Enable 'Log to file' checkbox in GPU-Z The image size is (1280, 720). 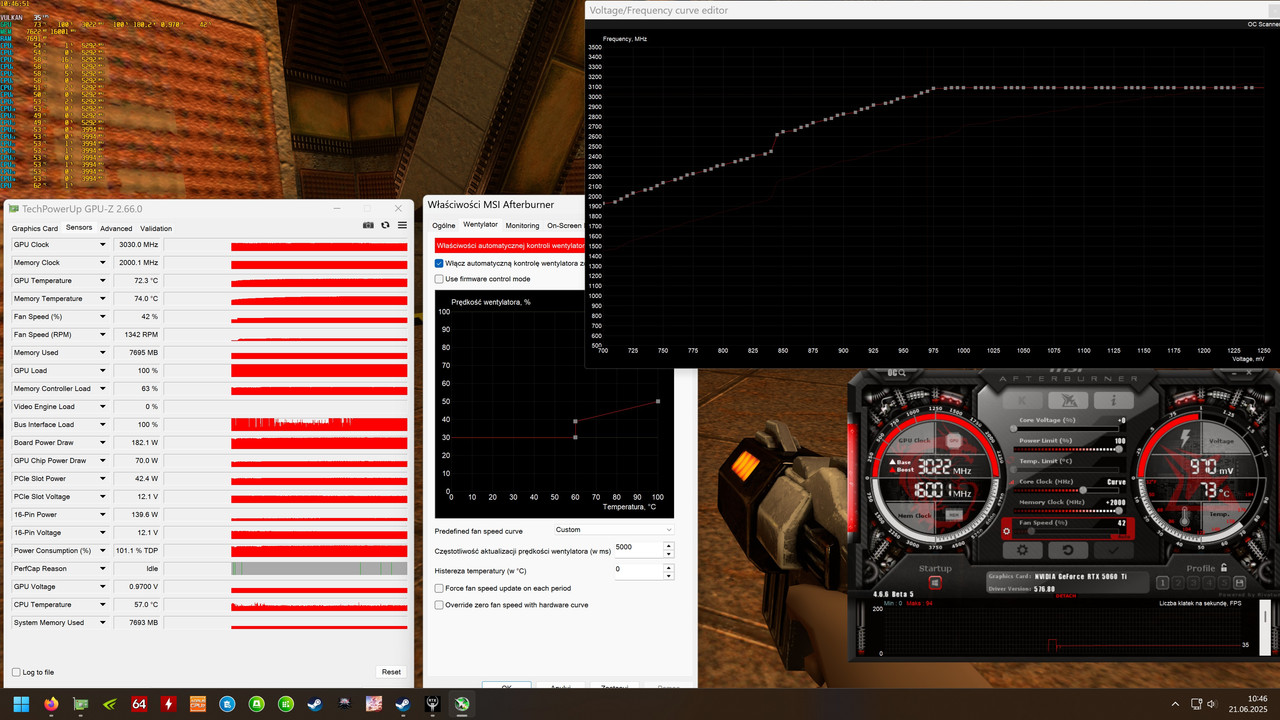pyautogui.click(x=16, y=672)
